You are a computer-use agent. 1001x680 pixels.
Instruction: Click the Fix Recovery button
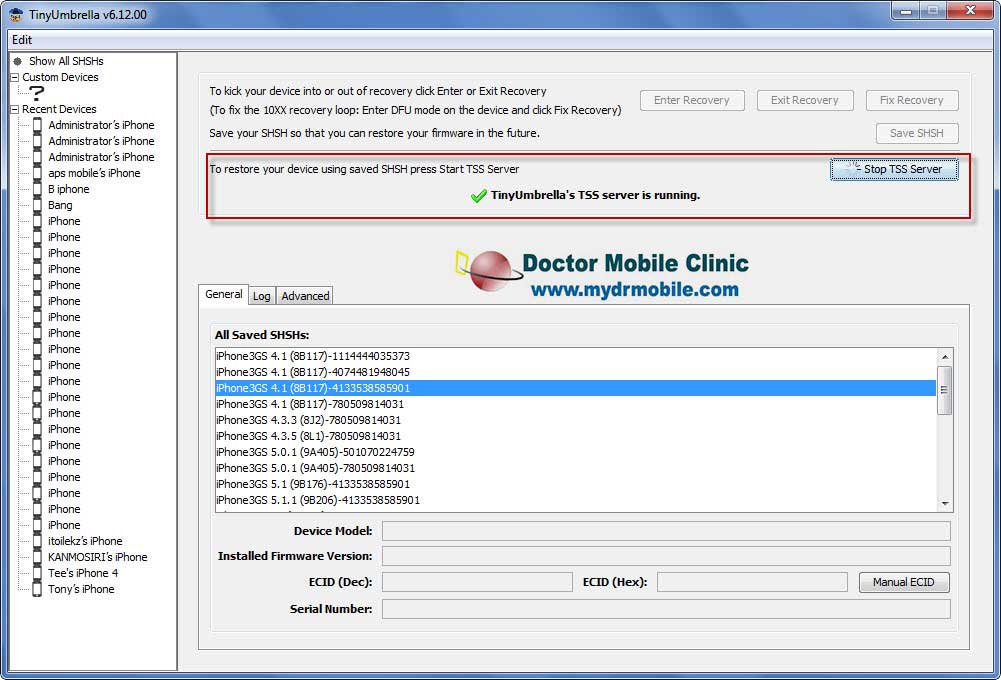(x=912, y=100)
